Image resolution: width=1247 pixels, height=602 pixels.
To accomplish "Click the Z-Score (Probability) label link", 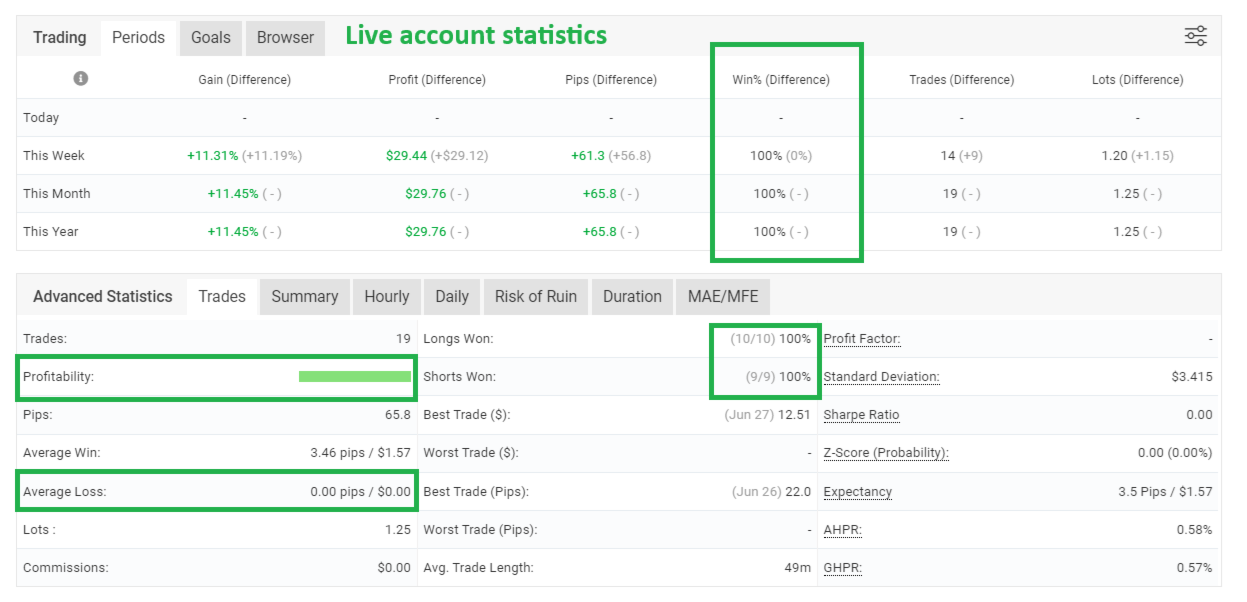I will click(x=886, y=453).
